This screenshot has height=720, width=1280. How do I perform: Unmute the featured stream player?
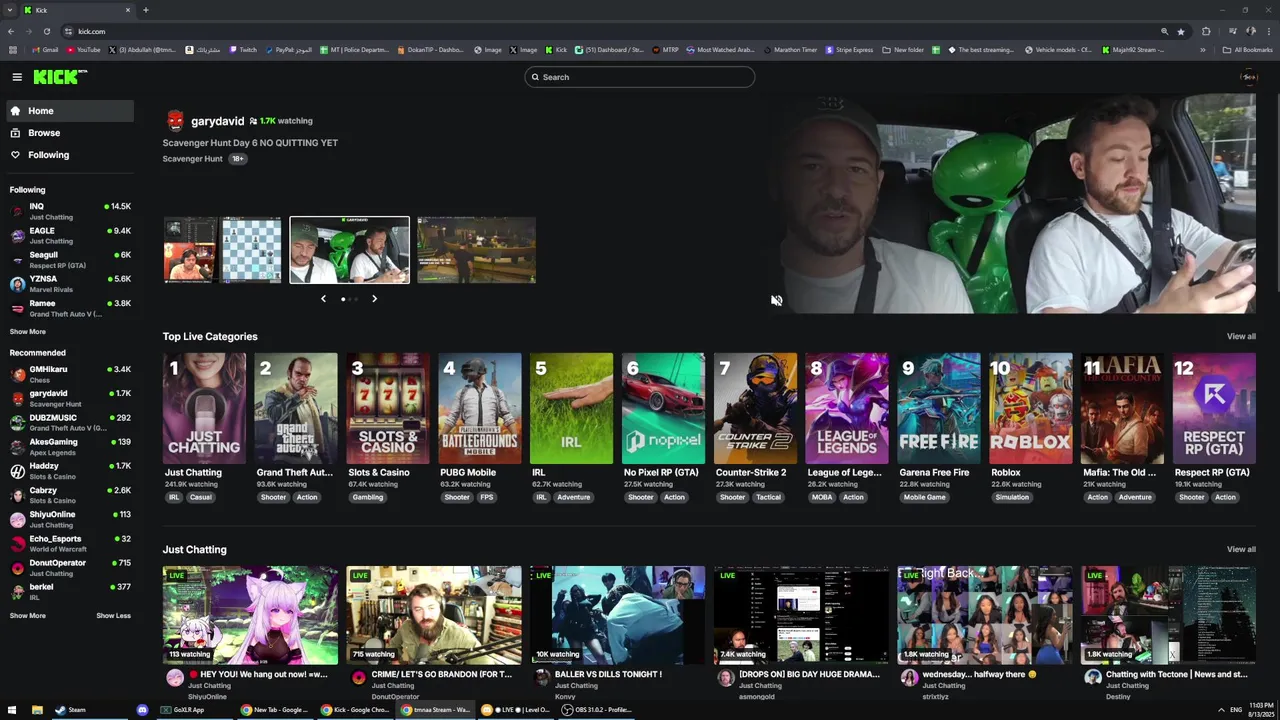776,300
